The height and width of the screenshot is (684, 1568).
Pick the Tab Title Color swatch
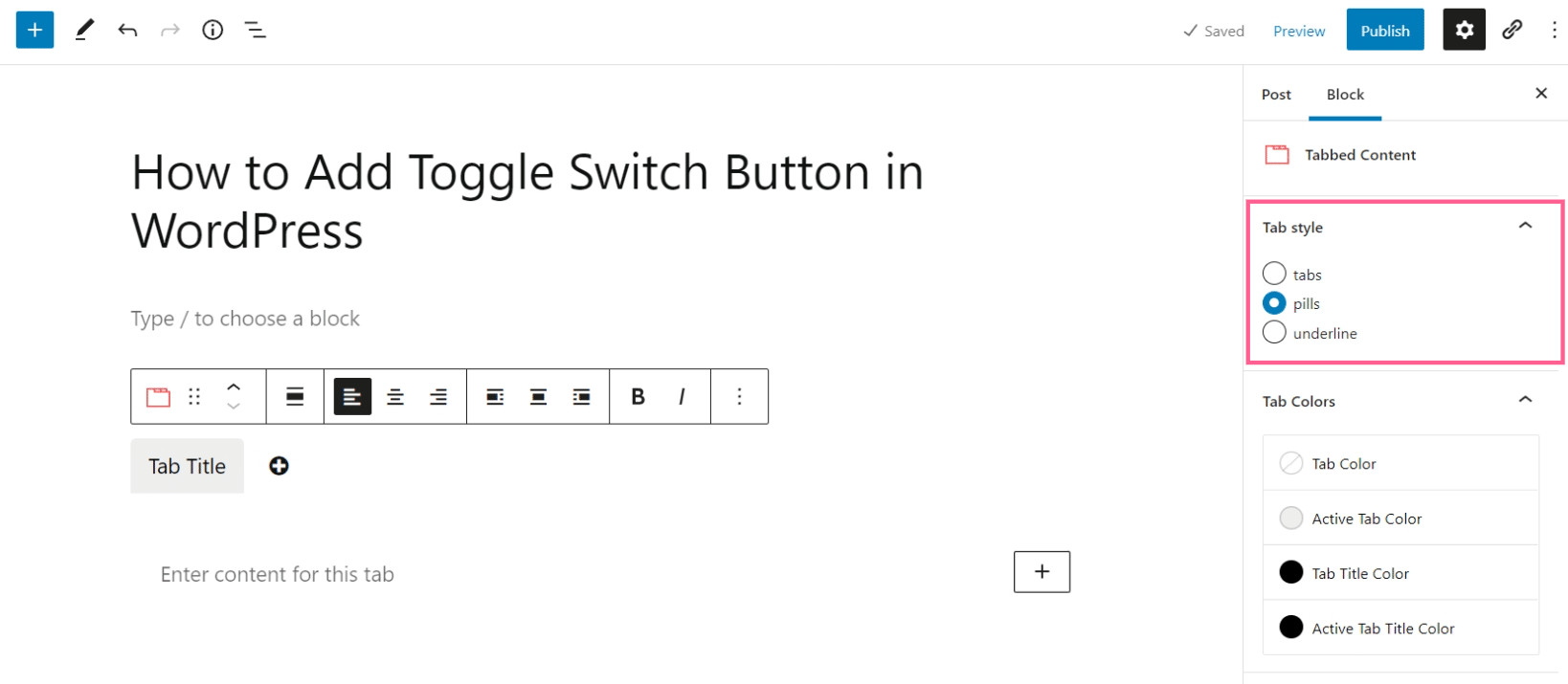point(1291,572)
